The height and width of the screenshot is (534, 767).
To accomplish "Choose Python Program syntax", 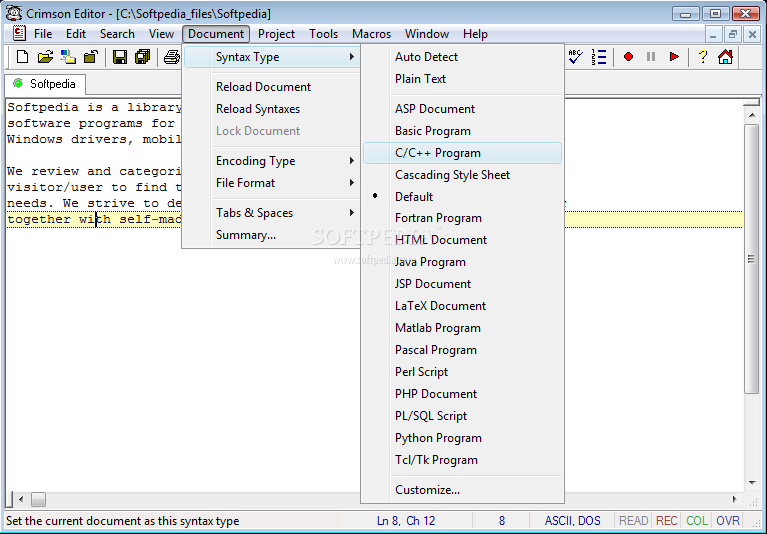I will point(462,438).
